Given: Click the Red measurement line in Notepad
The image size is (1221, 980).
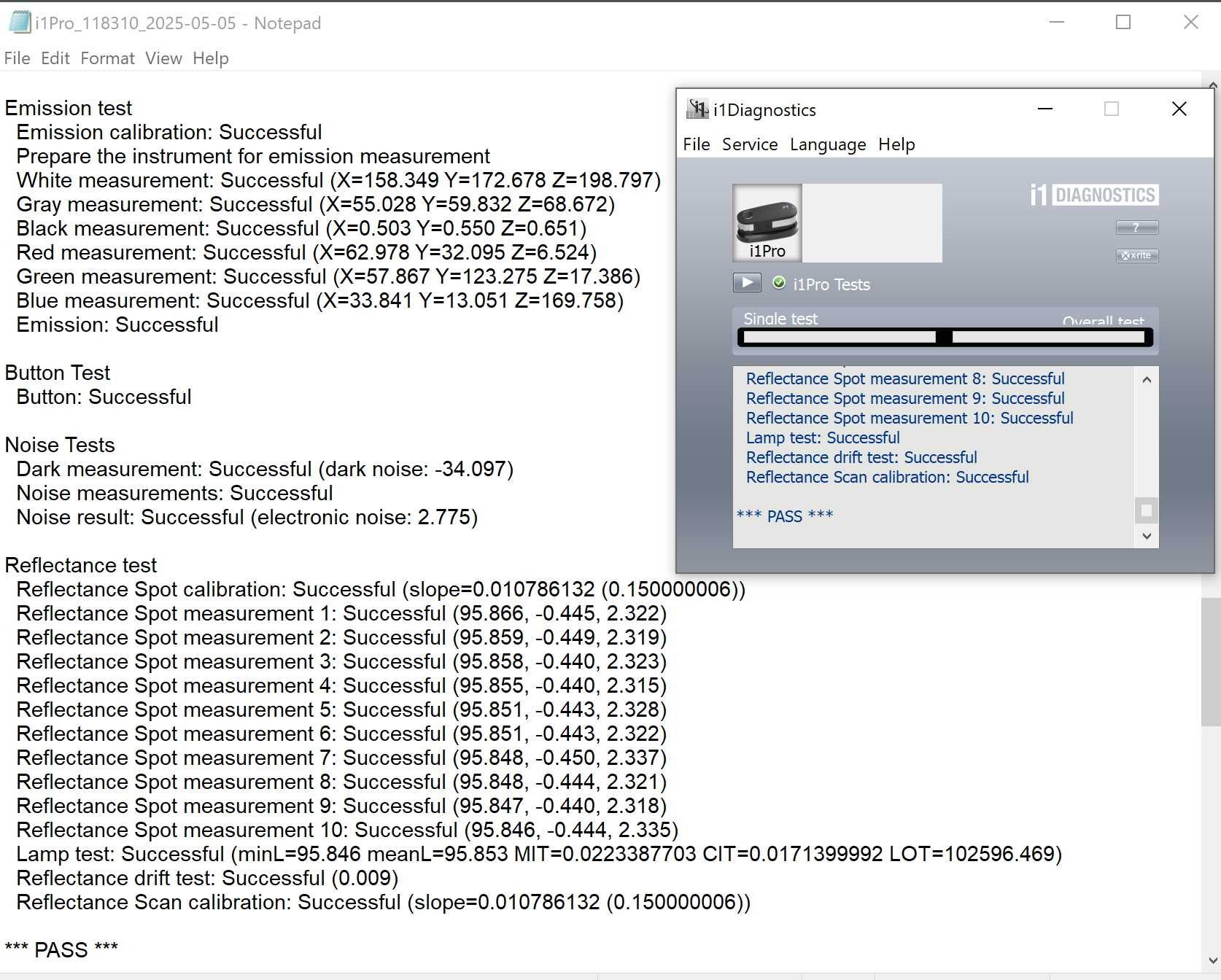Looking at the screenshot, I should click(306, 252).
